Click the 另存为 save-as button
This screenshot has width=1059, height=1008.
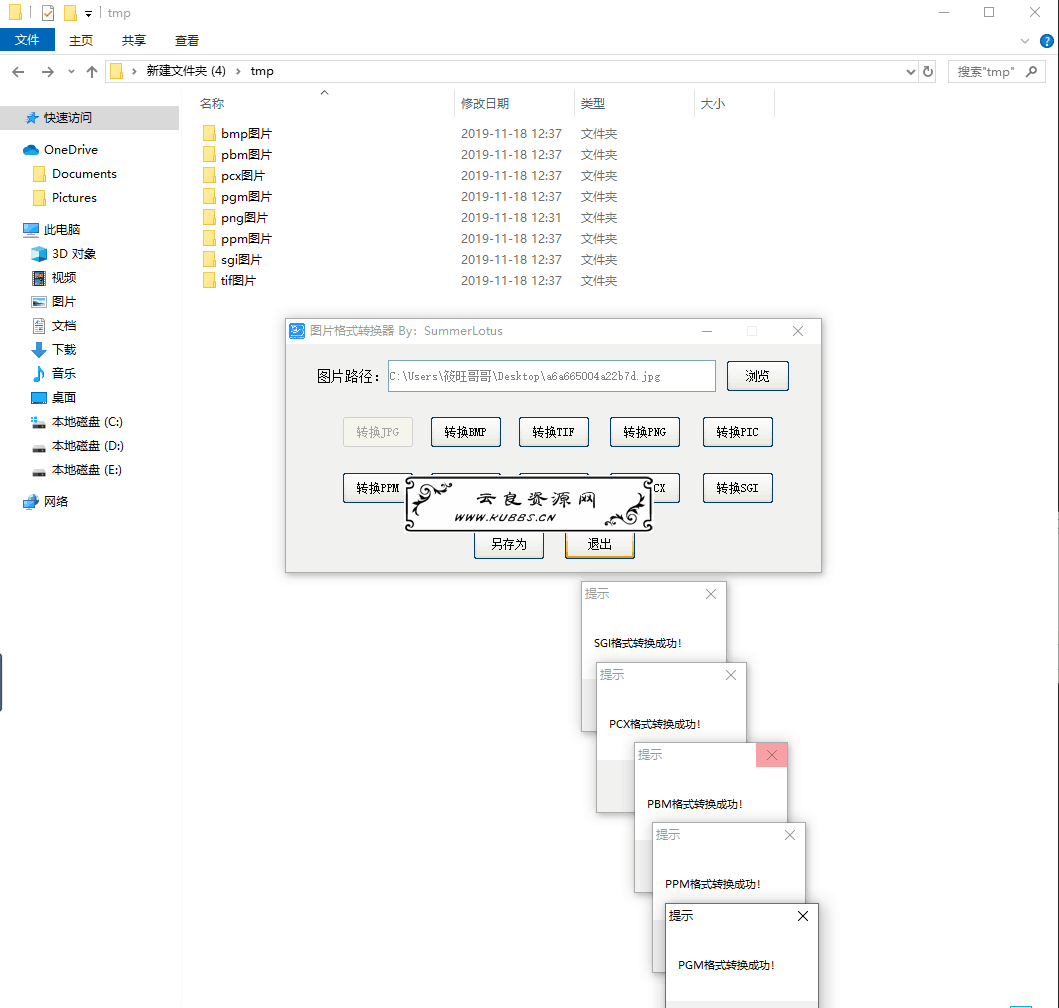click(x=509, y=545)
